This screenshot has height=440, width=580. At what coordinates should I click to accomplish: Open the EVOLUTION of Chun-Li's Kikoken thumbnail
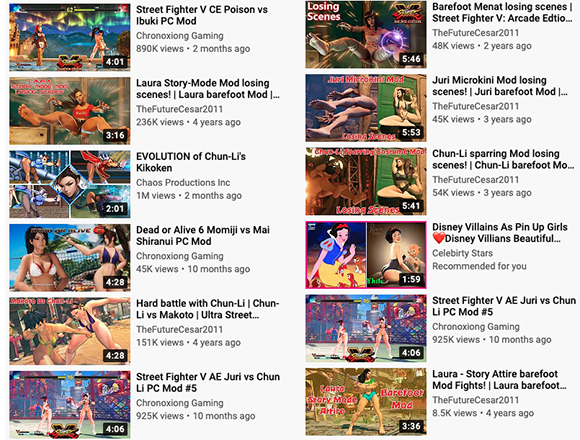(70, 184)
